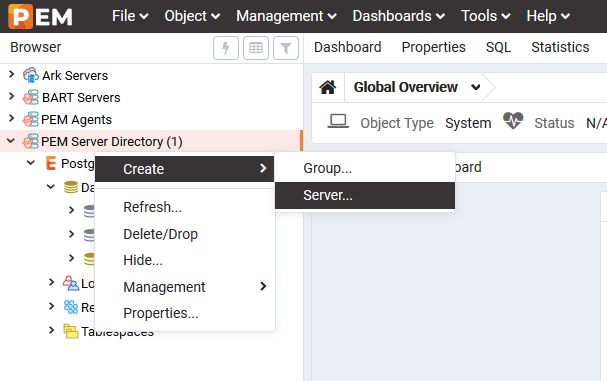Select Delete/Drop in the context menu
607x381 pixels.
click(184, 234)
